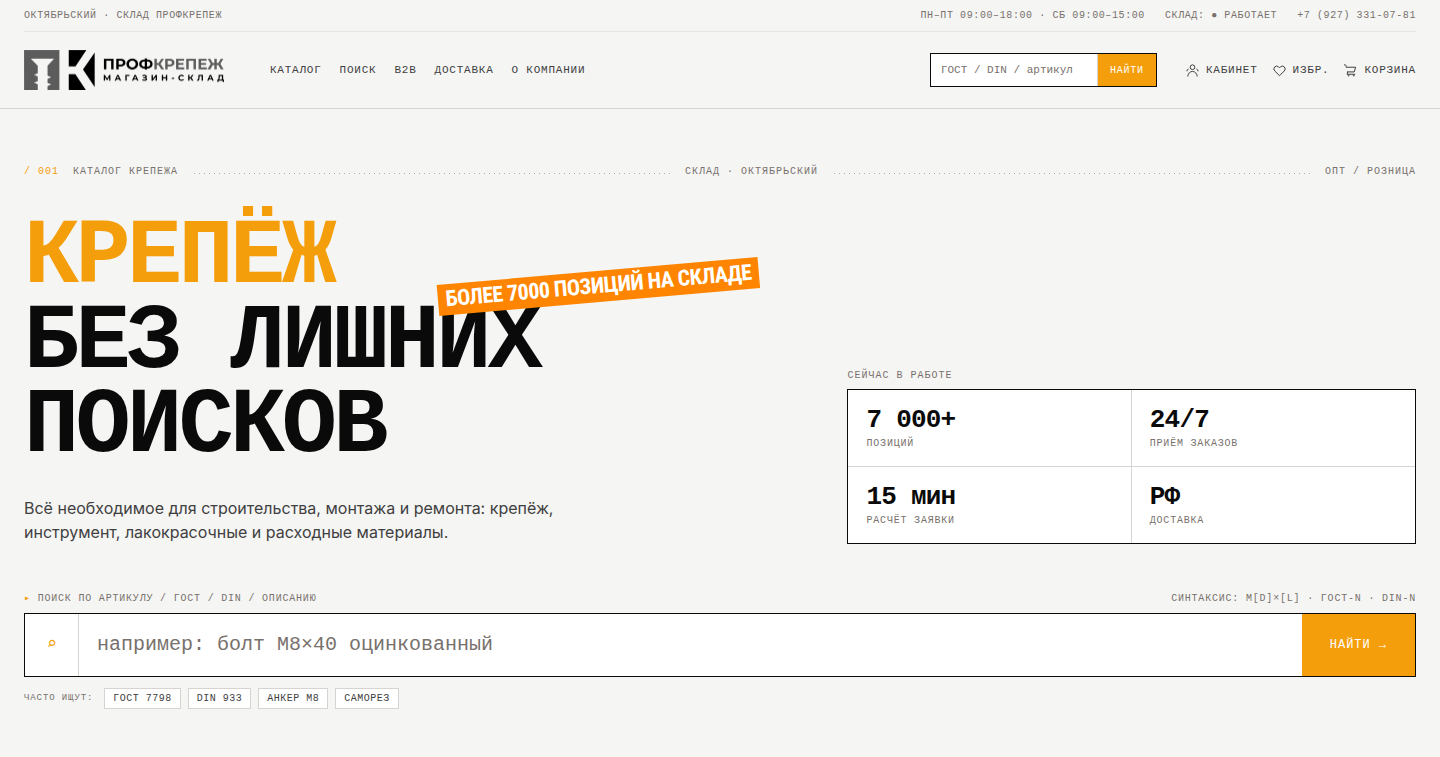This screenshot has height=757, width=1440.
Task: Focus the header ГОСТ / DIN / артикул field
Action: (x=1014, y=70)
